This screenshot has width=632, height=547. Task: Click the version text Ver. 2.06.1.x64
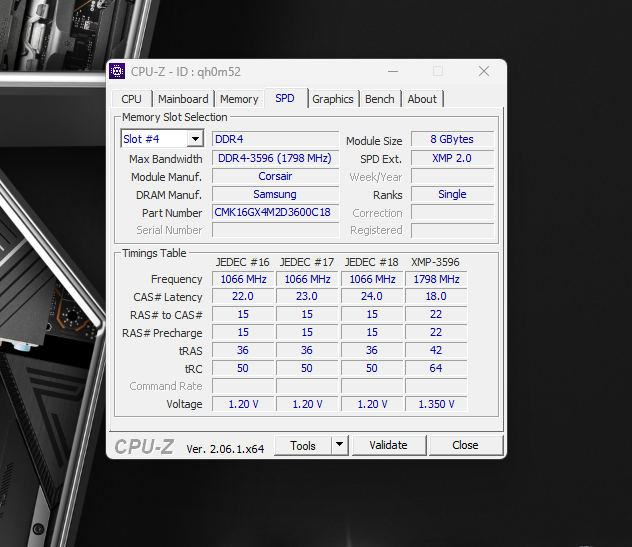tap(225, 449)
